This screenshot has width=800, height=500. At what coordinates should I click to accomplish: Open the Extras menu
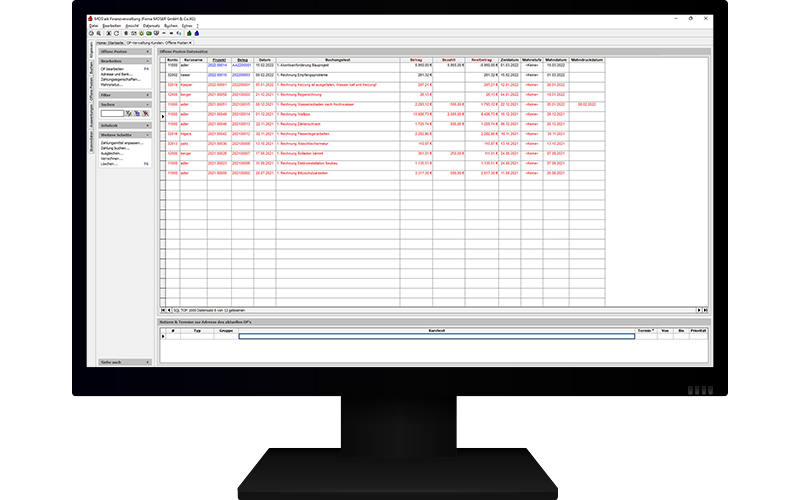point(187,26)
